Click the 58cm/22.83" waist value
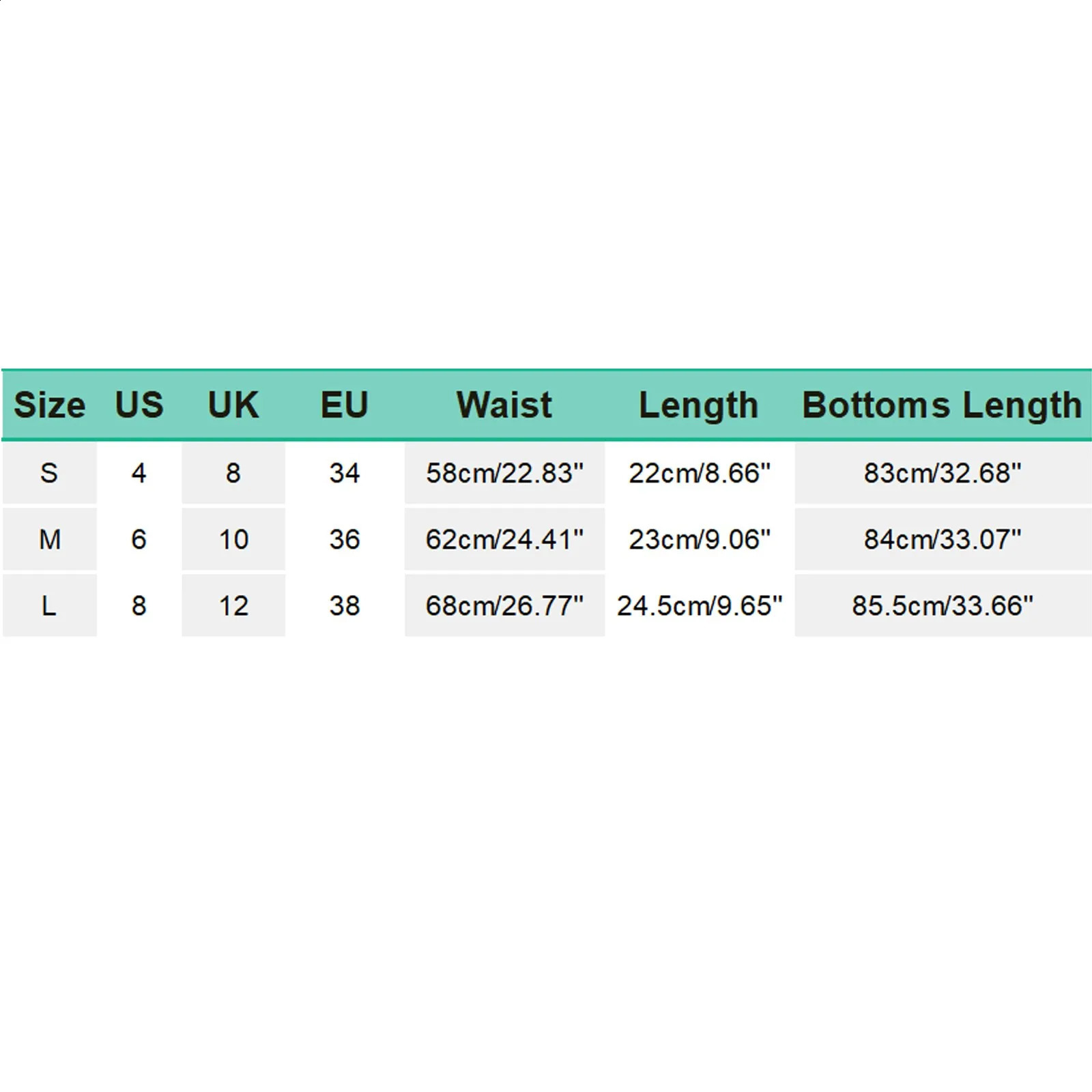Screen dimensions: 1092x1092 point(504,473)
